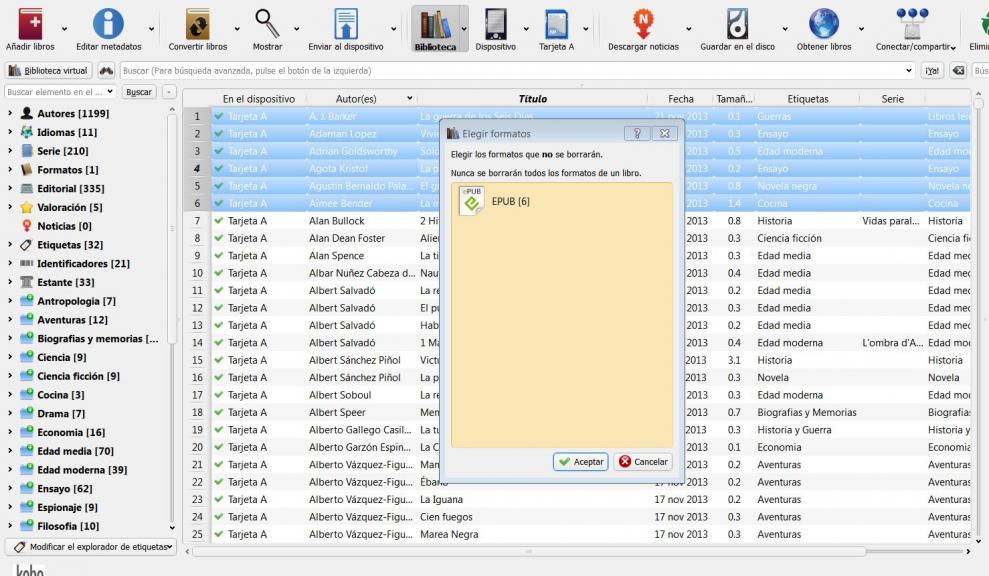Open Editar metadatos dropdown arrow

tap(151, 29)
